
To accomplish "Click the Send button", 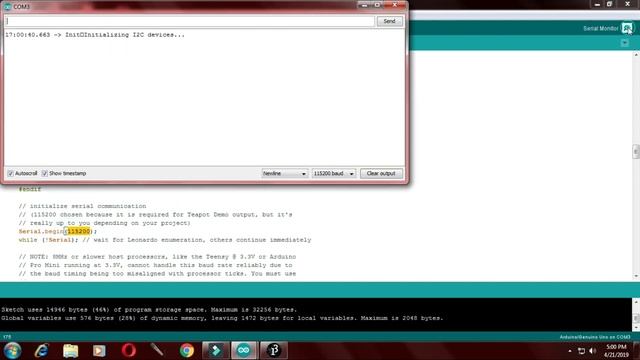I will tap(389, 21).
